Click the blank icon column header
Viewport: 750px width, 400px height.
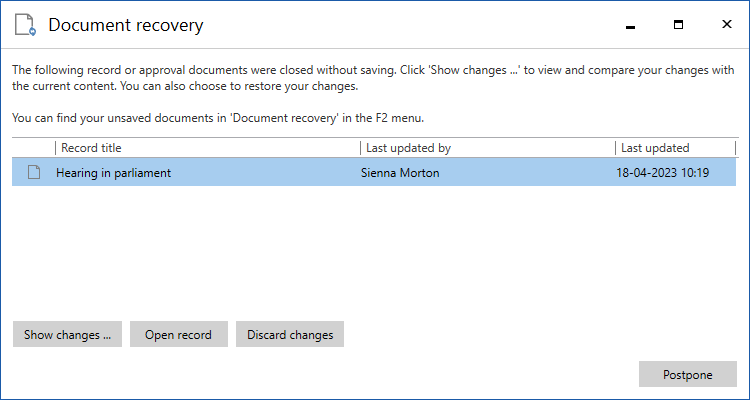coord(33,148)
